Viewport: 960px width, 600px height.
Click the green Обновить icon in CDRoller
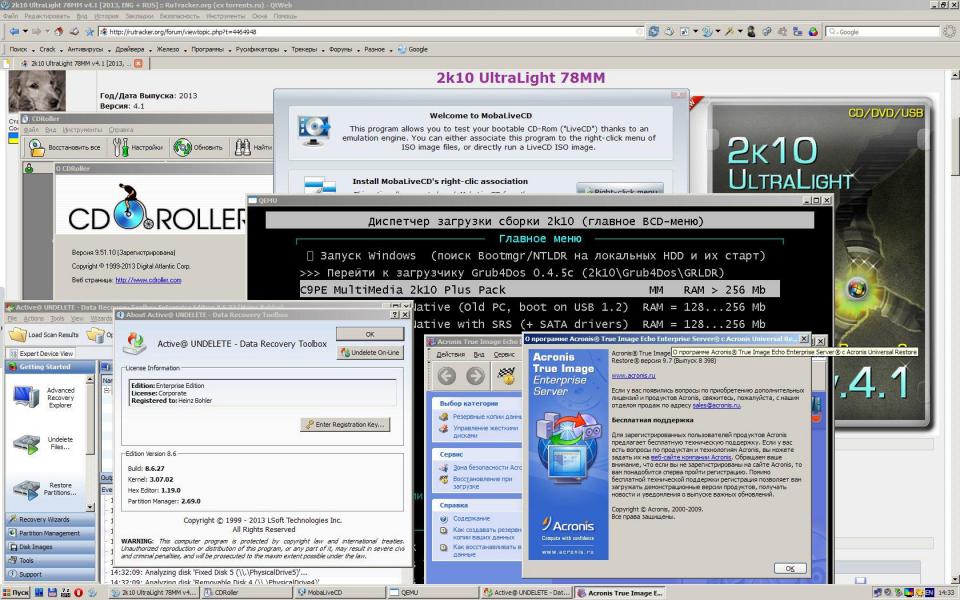[182, 148]
